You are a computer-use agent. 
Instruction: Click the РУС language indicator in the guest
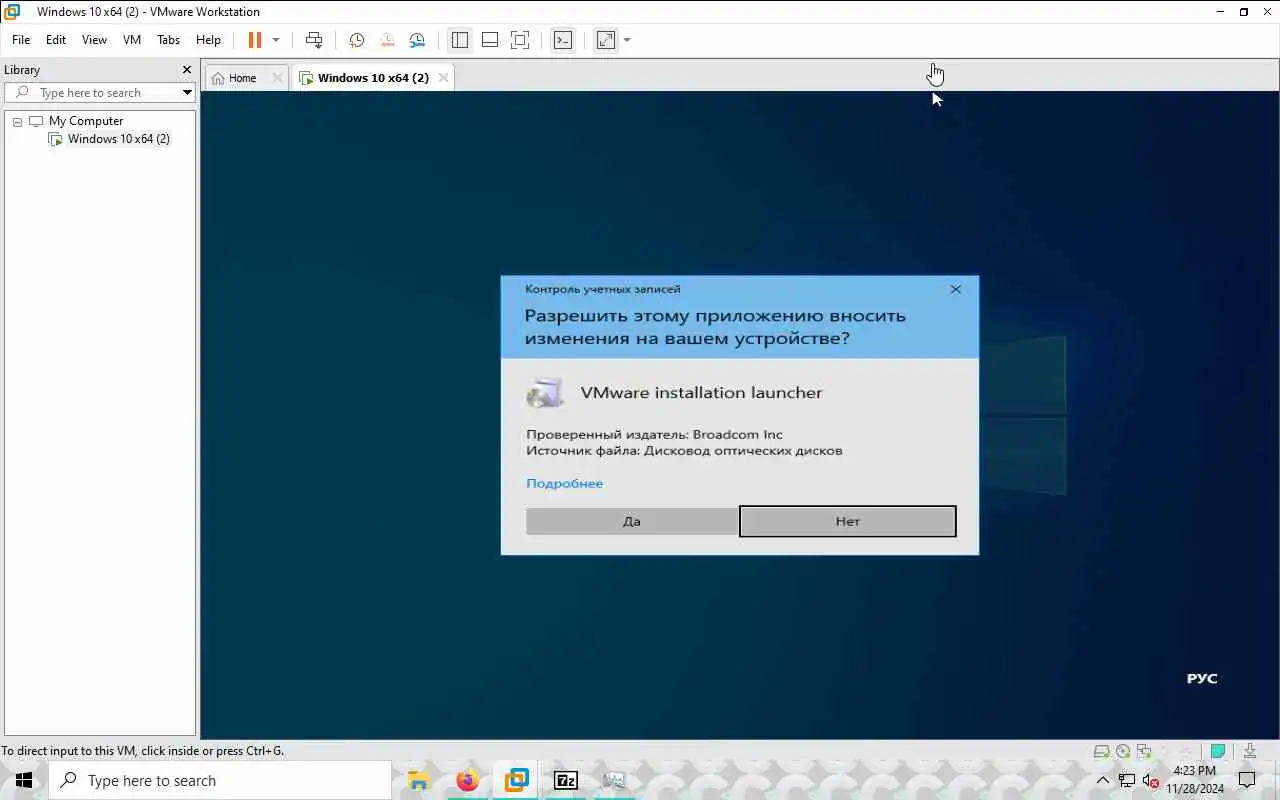pos(1202,678)
